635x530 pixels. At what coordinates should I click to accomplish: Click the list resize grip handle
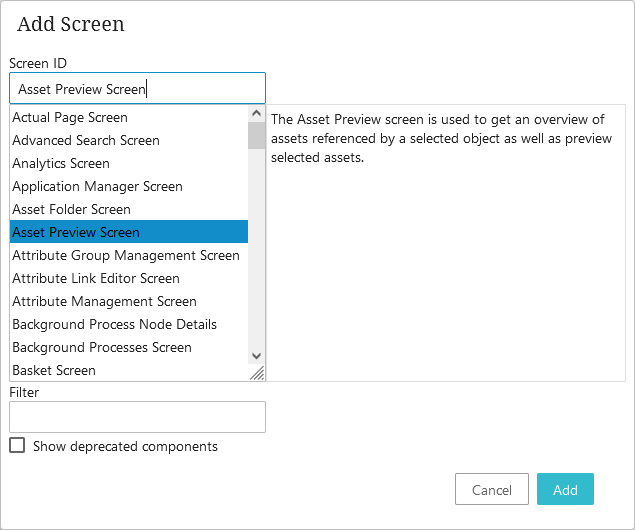[x=257, y=373]
